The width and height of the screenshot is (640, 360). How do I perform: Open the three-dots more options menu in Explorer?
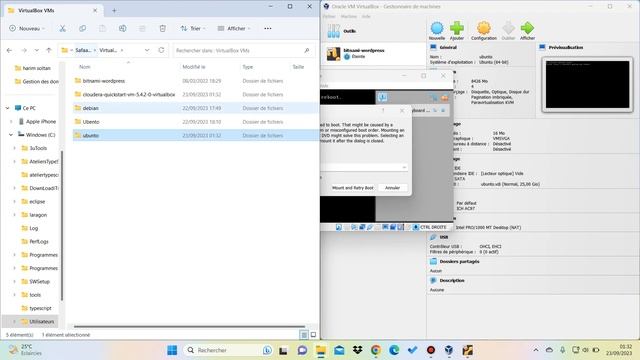268,28
